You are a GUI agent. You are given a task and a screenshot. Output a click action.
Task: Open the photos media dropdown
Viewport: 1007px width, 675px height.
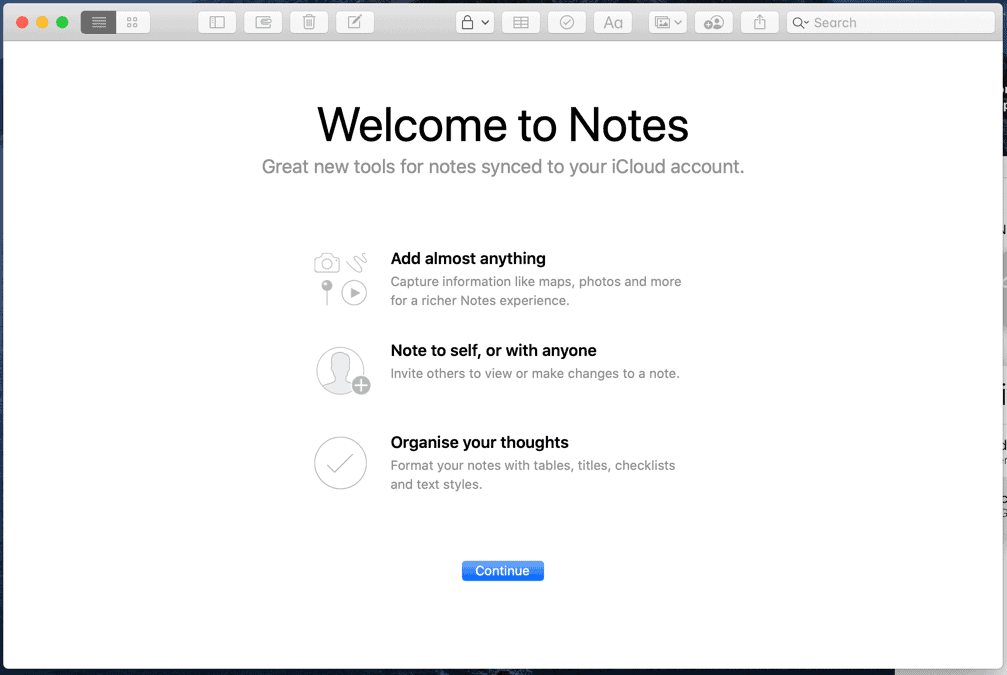pyautogui.click(x=668, y=22)
